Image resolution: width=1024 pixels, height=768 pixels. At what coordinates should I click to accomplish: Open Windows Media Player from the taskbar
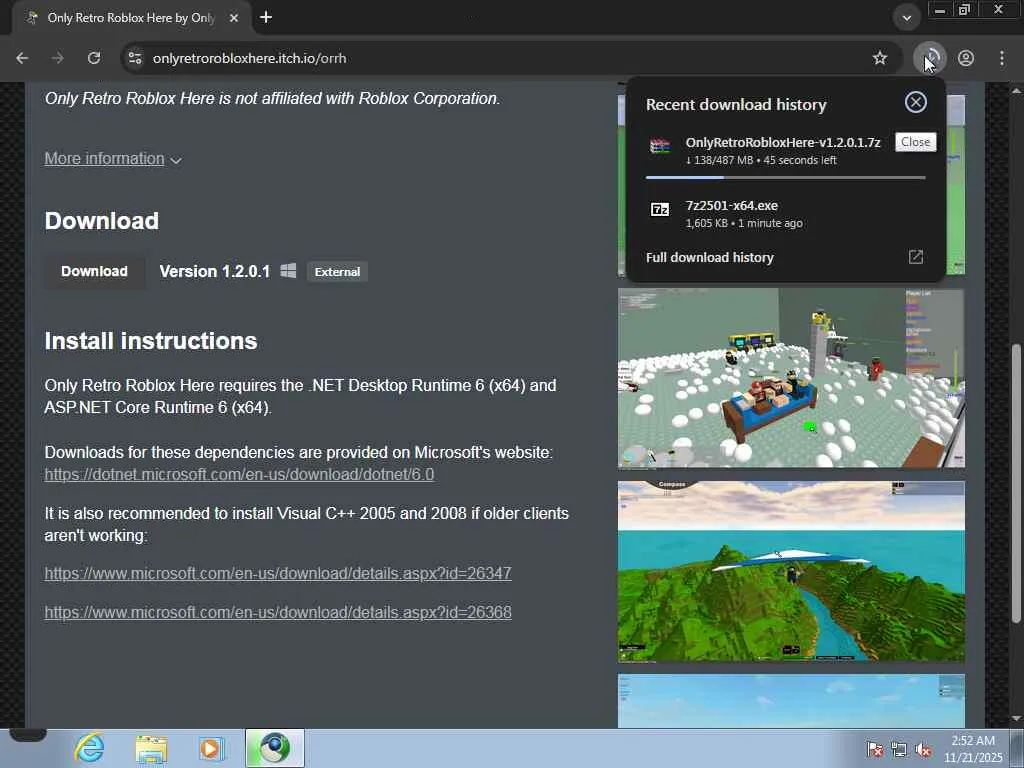click(211, 748)
